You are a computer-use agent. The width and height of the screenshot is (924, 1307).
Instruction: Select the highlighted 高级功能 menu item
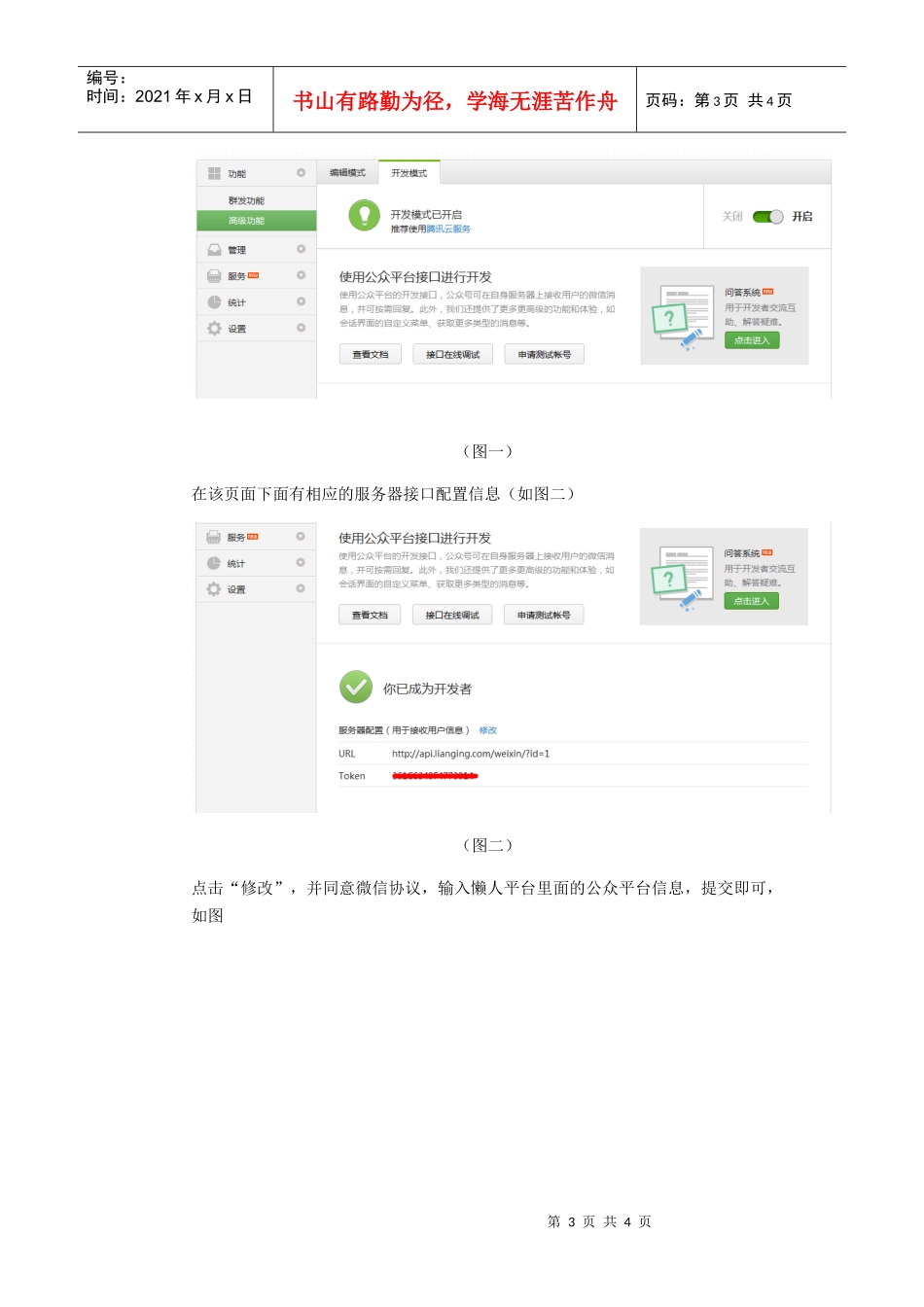[x=257, y=221]
